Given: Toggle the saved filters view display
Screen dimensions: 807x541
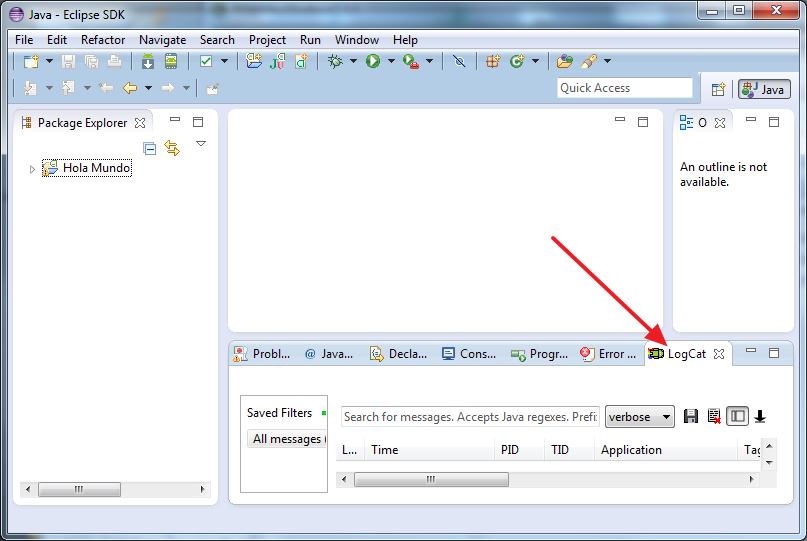Looking at the screenshot, I should (x=737, y=417).
